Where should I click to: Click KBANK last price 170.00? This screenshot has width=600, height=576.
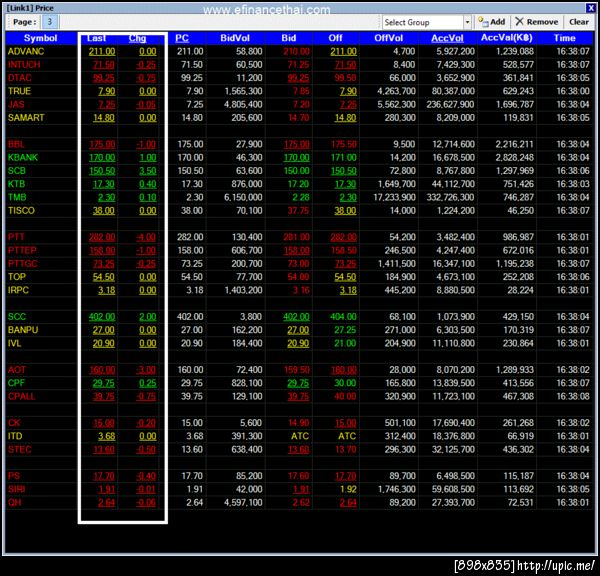[x=102, y=157]
